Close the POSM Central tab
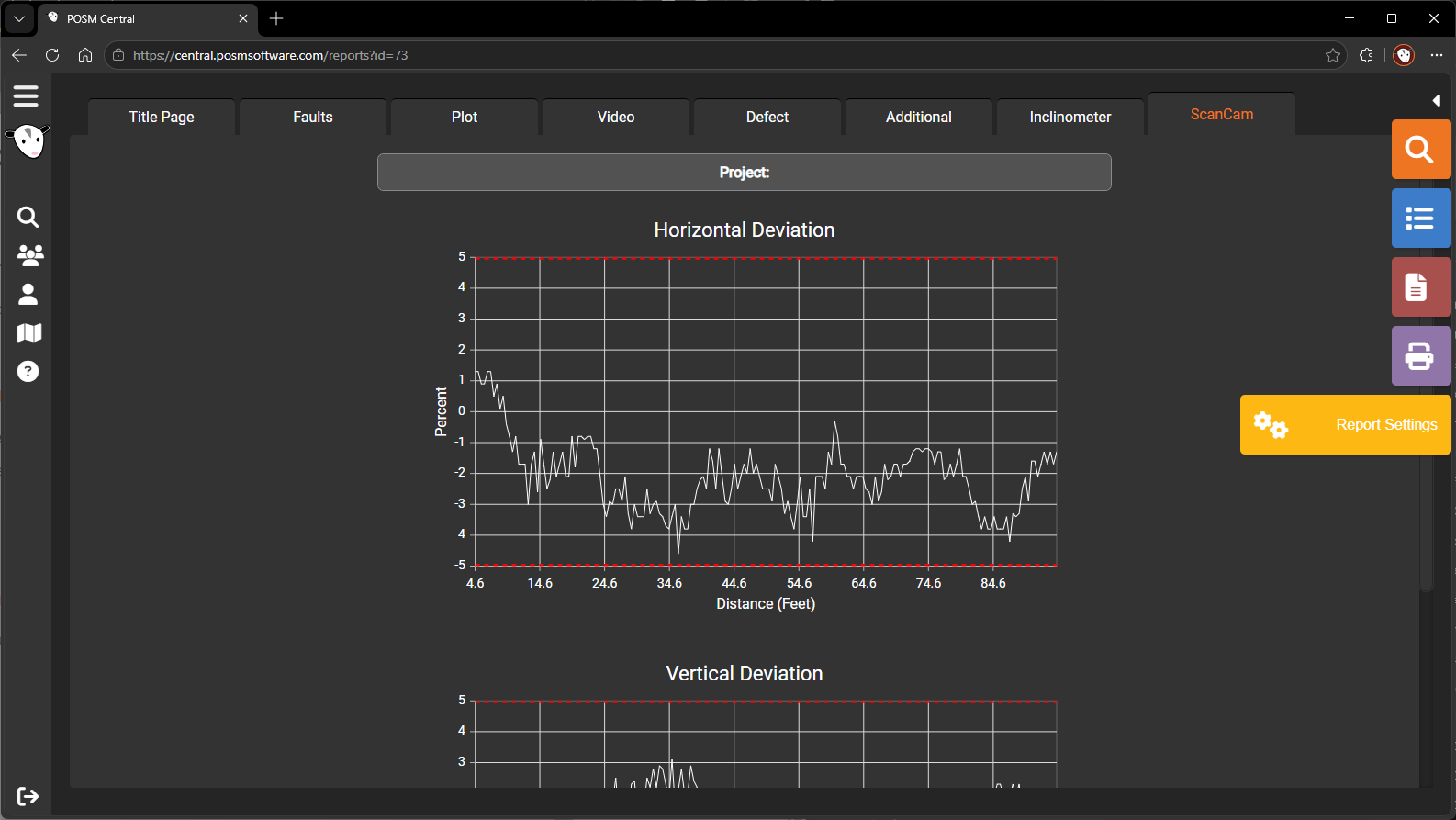 tap(243, 18)
